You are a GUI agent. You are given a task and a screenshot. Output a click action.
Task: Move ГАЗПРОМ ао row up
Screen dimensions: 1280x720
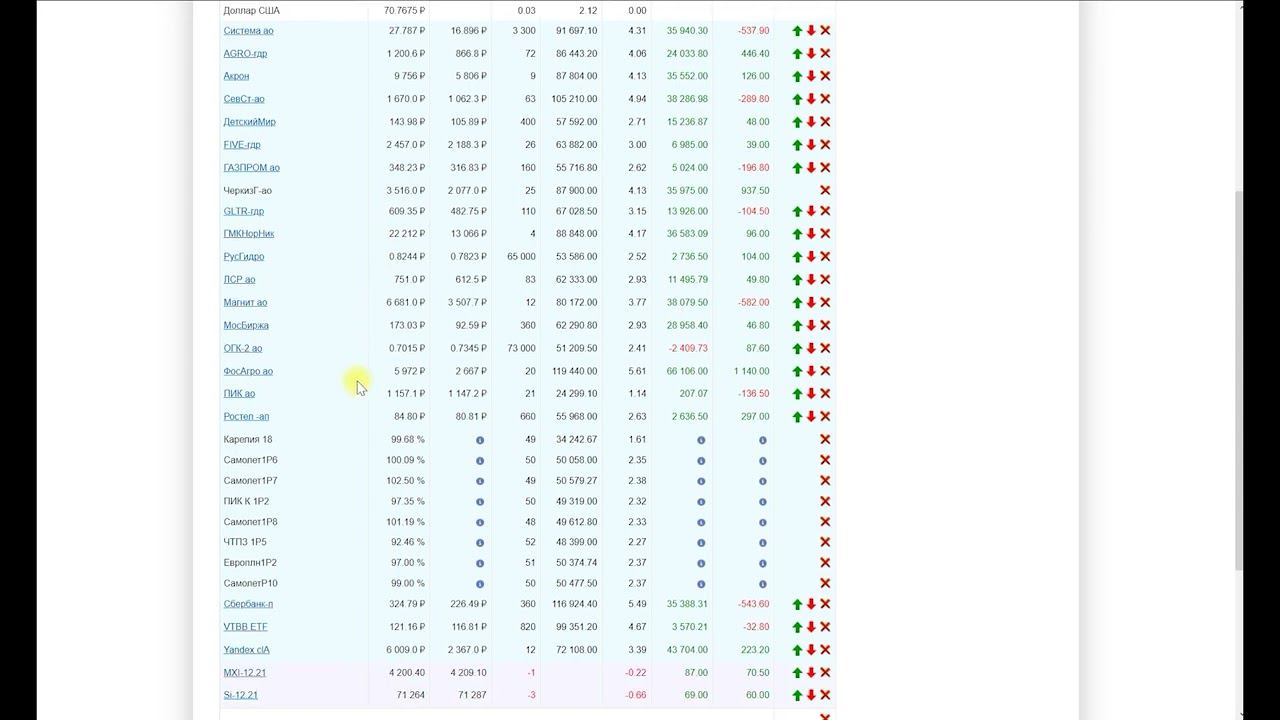tap(797, 168)
